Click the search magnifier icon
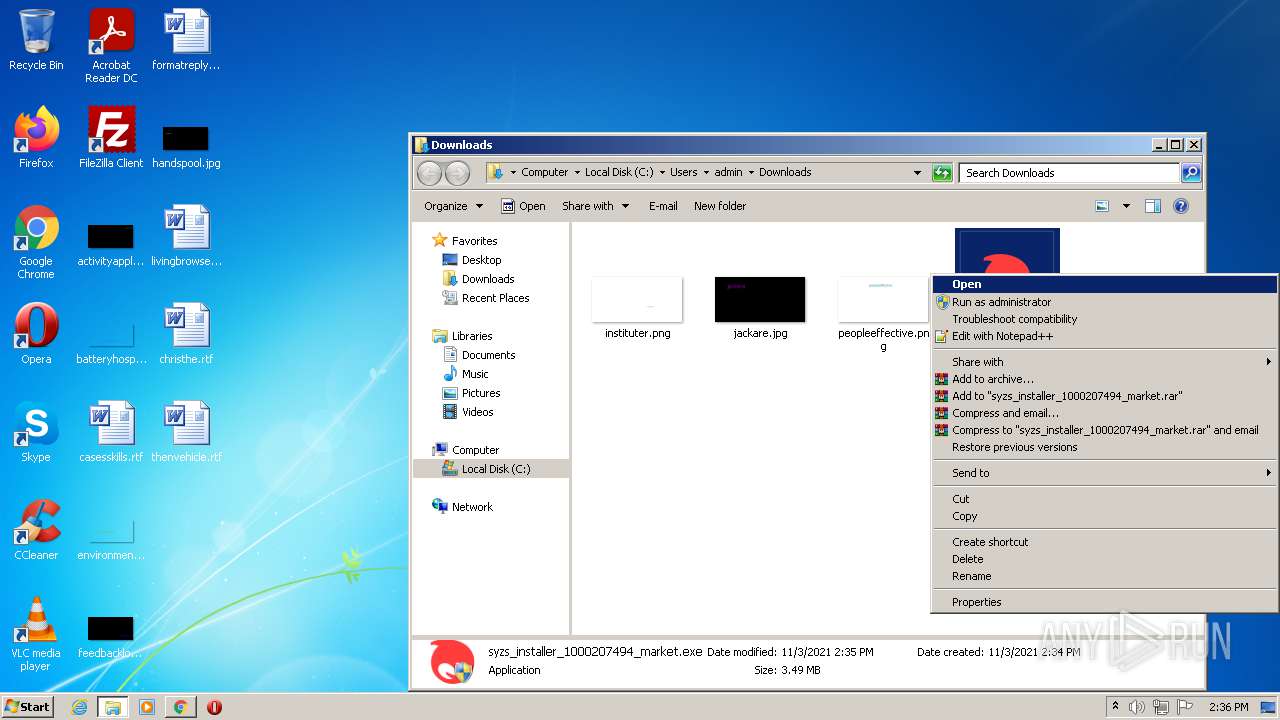This screenshot has height=720, width=1280. [x=1190, y=173]
